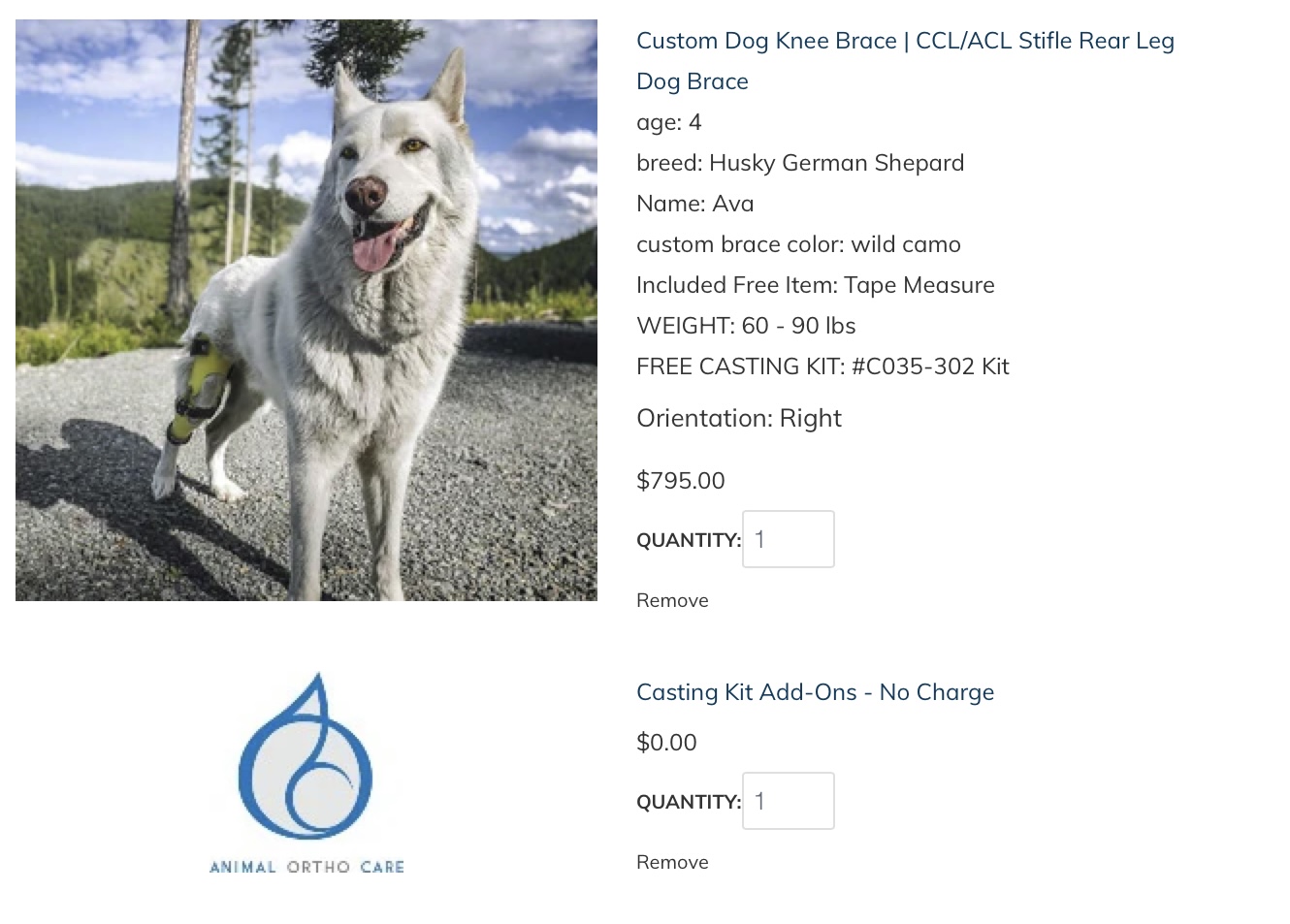Click the $795.00 price text

[x=680, y=481]
